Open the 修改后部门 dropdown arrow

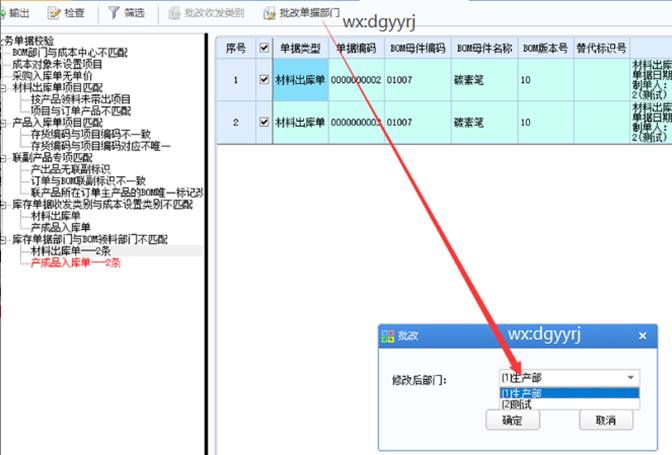click(630, 377)
